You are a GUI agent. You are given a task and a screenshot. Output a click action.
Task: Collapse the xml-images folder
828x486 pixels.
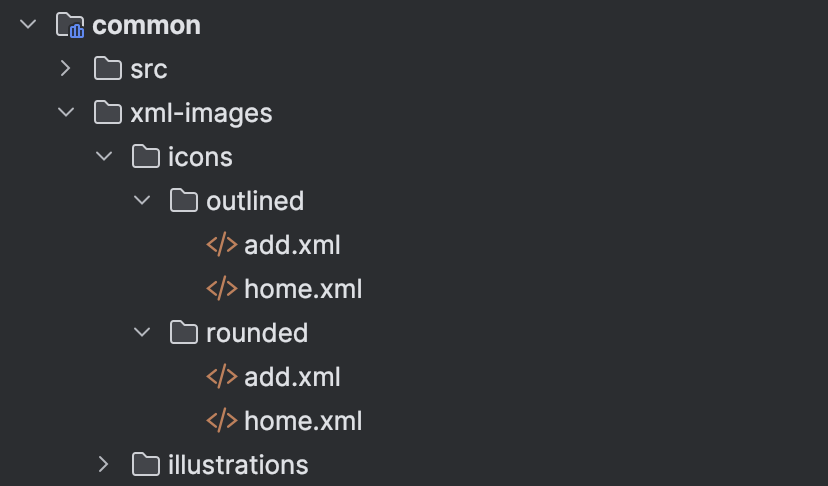[x=66, y=113]
